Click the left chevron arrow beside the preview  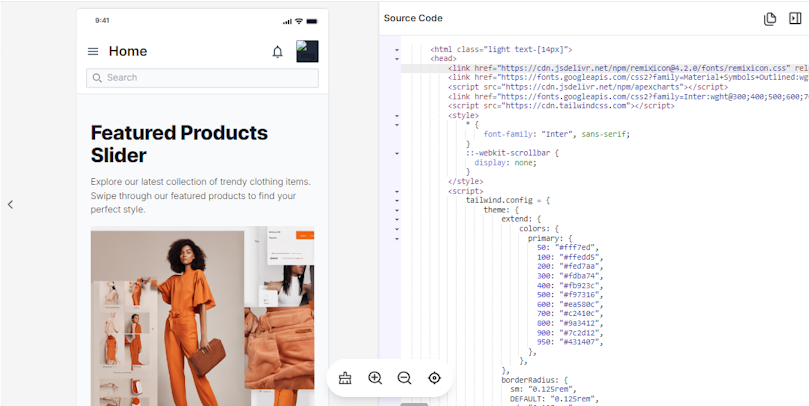click(x=10, y=205)
